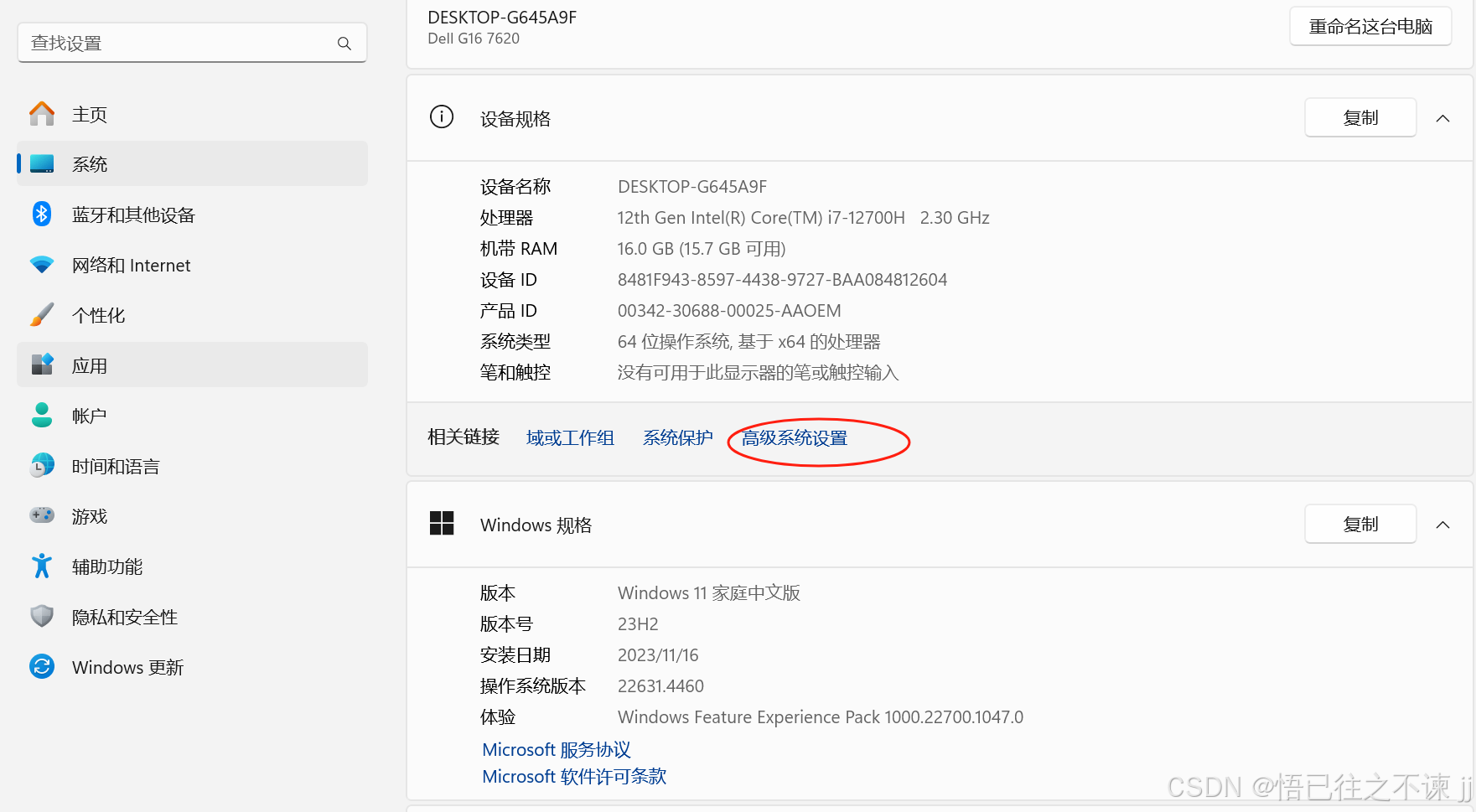Click the info icon beside 设备规格
This screenshot has height=812, width=1476.
coord(442,117)
